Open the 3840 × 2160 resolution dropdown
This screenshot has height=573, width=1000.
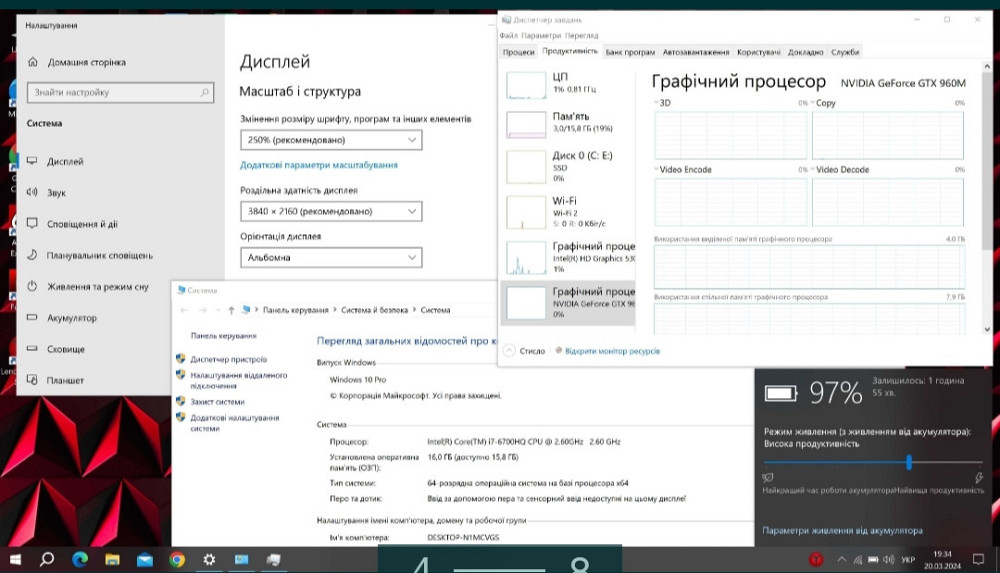point(331,211)
